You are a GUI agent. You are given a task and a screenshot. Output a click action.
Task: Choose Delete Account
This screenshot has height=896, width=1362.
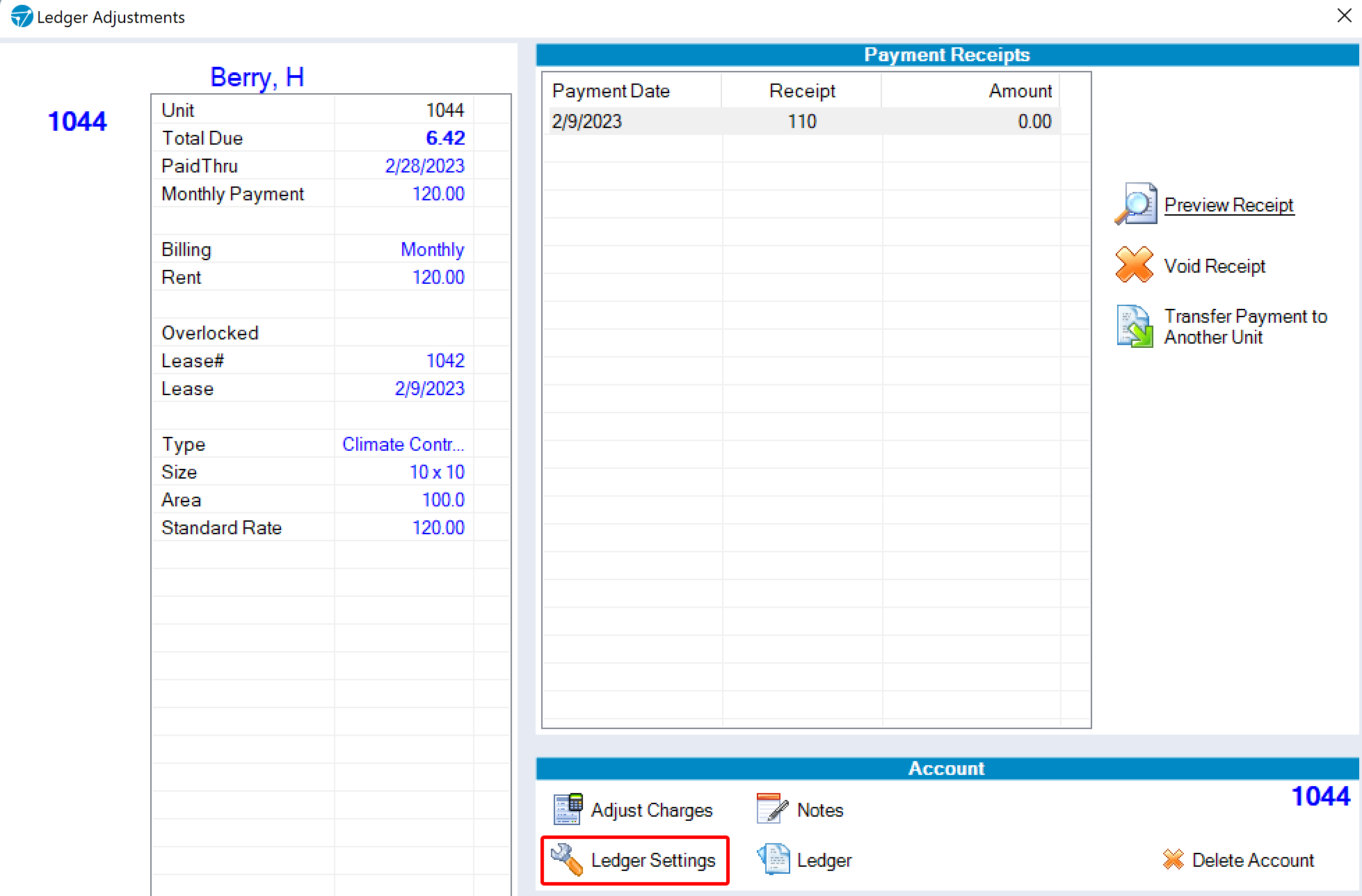tap(1253, 861)
